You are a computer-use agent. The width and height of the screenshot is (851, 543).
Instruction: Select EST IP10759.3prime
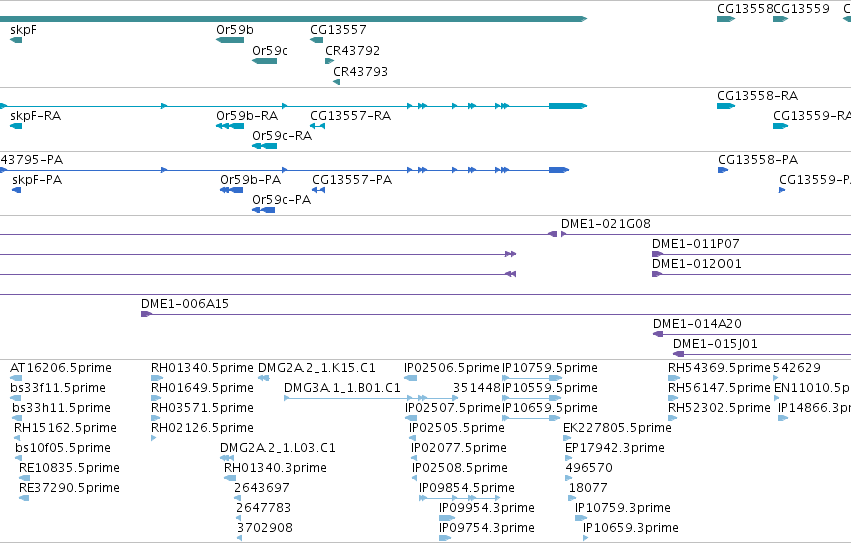[581, 519]
